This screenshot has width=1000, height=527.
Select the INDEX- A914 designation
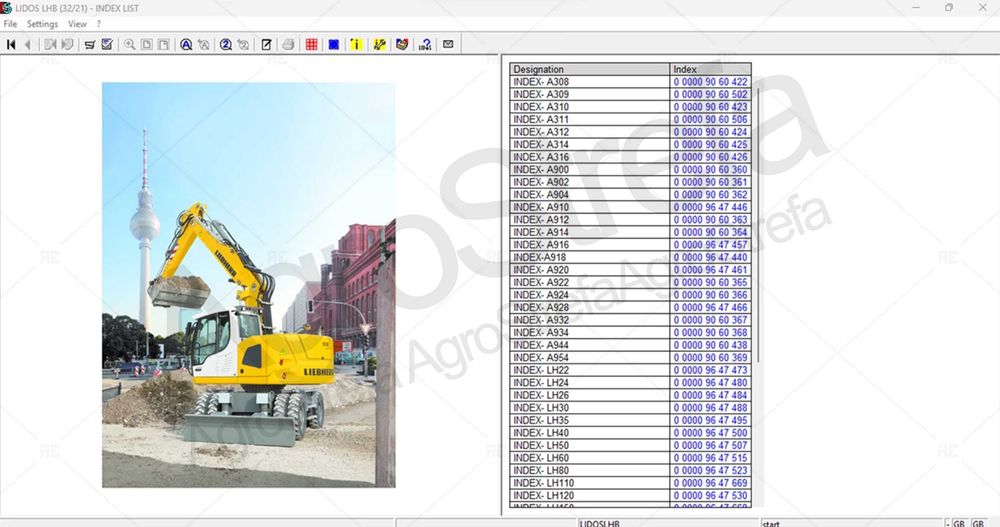[541, 232]
